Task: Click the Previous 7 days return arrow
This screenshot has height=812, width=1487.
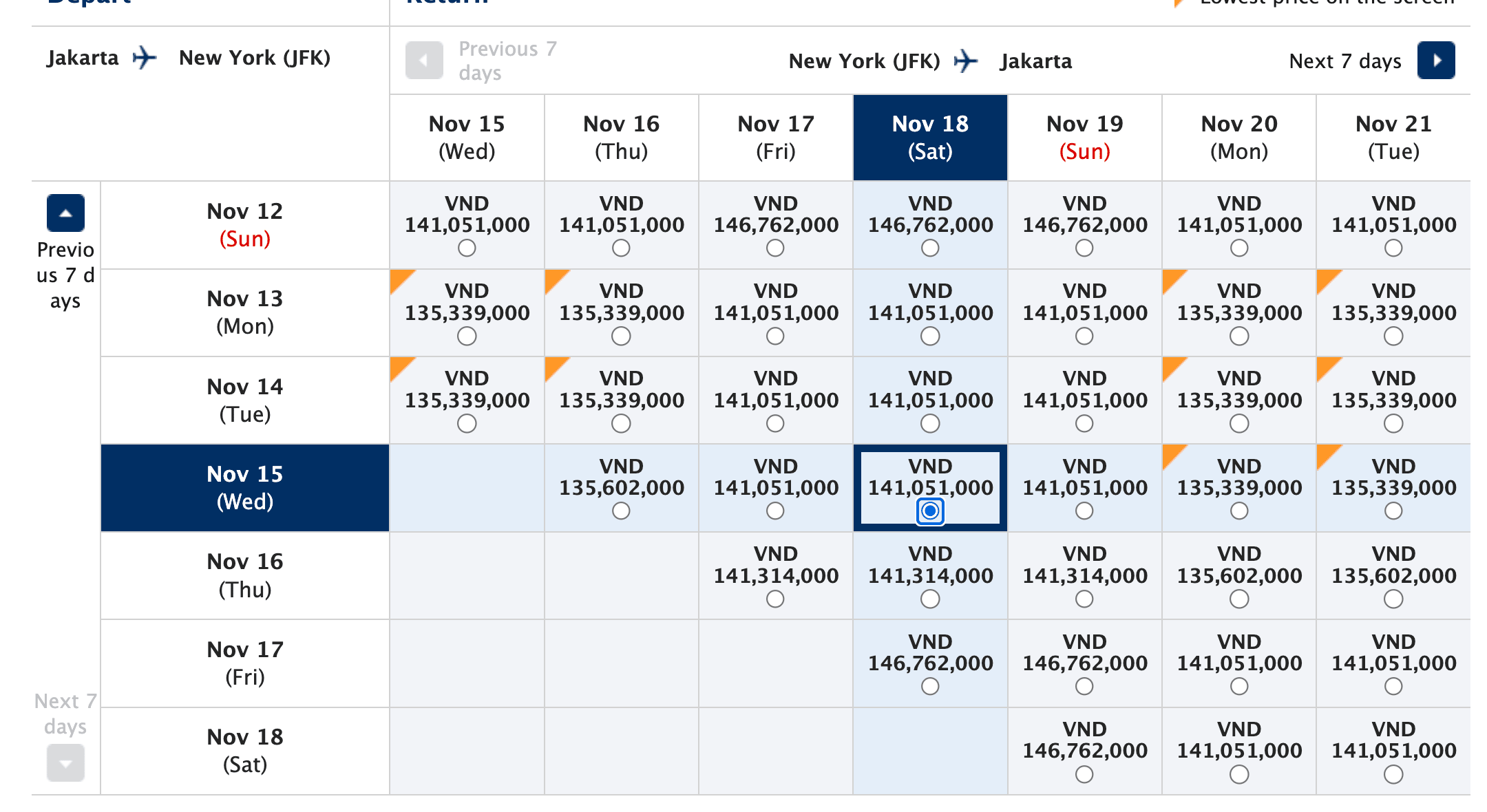Action: [x=423, y=61]
